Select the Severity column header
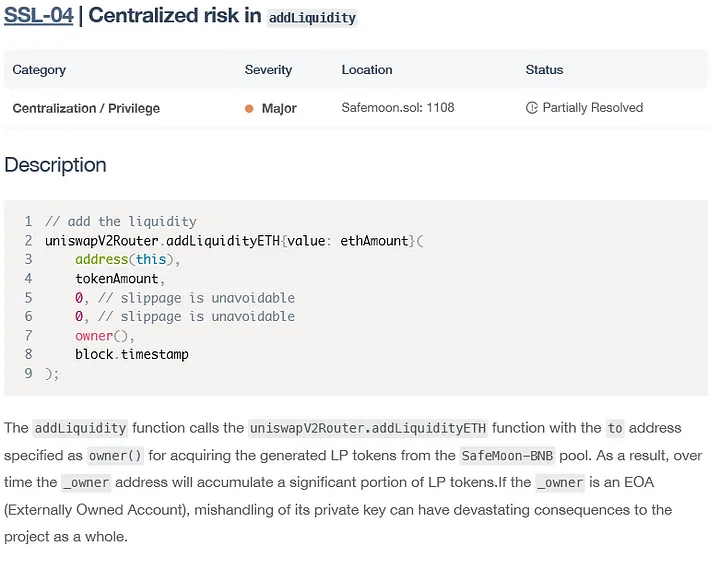The height and width of the screenshot is (561, 720). coord(268,70)
